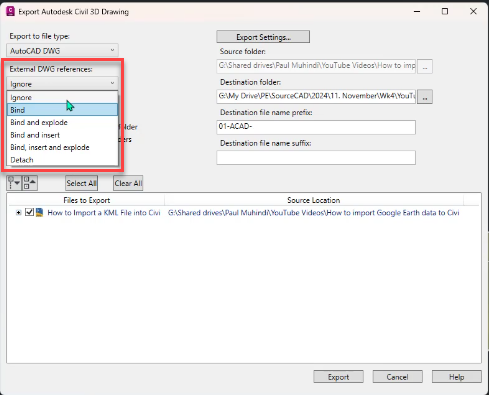Close the Export dialog window
489x395 pixels.
(x=473, y=11)
